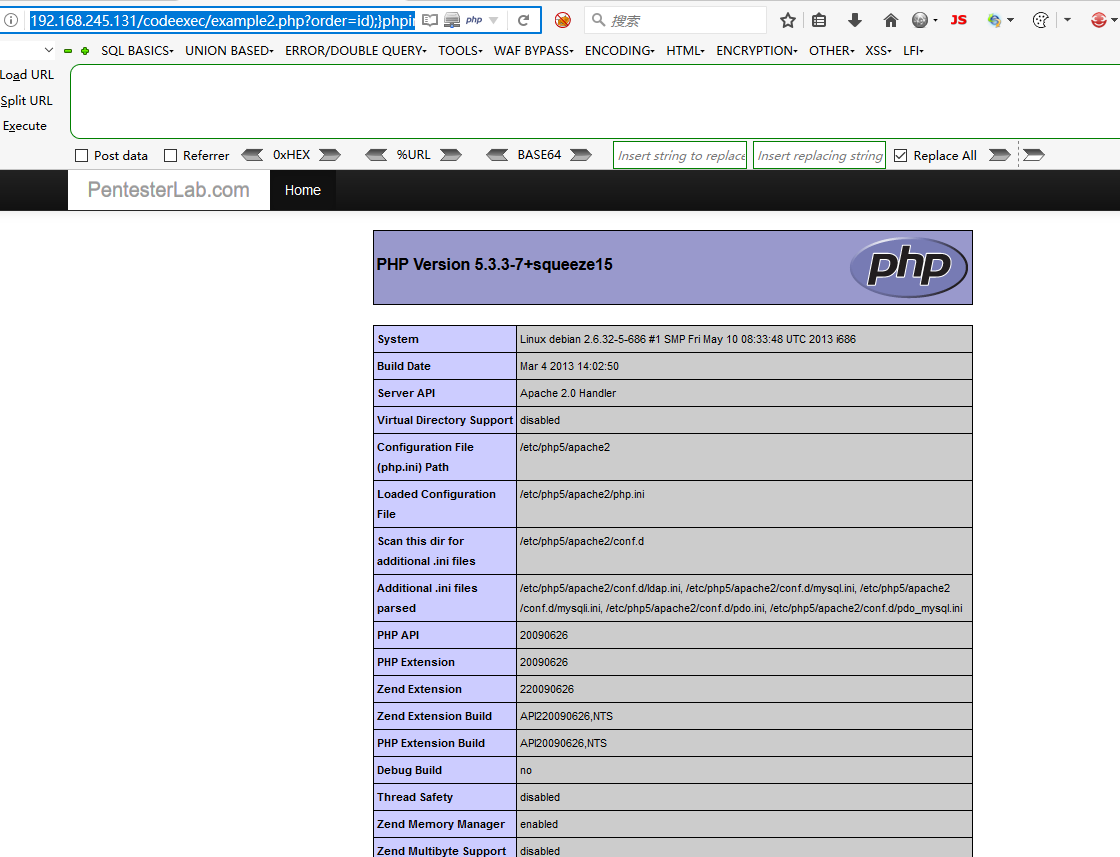The width and height of the screenshot is (1120, 857).
Task: Toggle the JS JavaScript extension icon
Action: [x=959, y=20]
